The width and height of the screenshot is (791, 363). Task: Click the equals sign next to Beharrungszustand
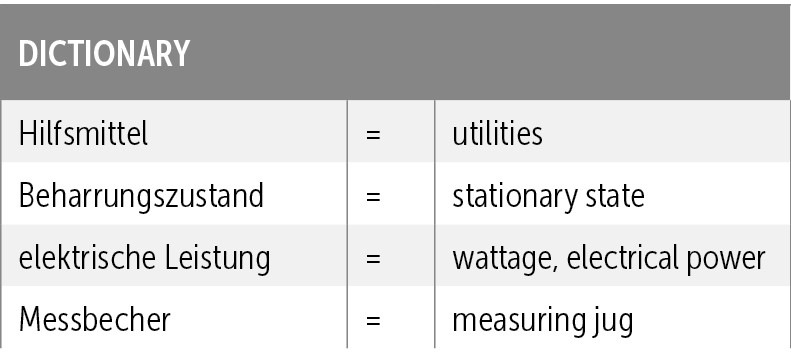coord(373,197)
